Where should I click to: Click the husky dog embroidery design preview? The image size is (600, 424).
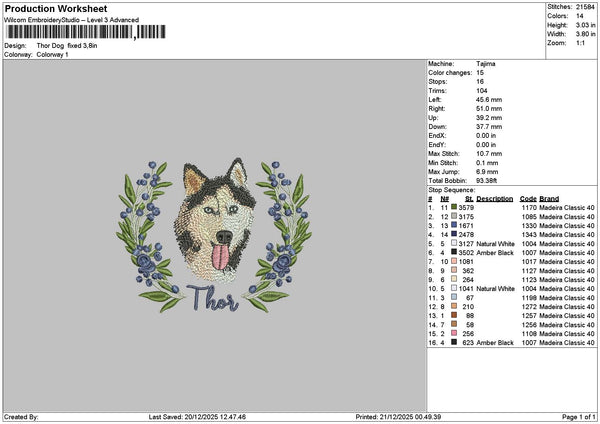(214, 236)
